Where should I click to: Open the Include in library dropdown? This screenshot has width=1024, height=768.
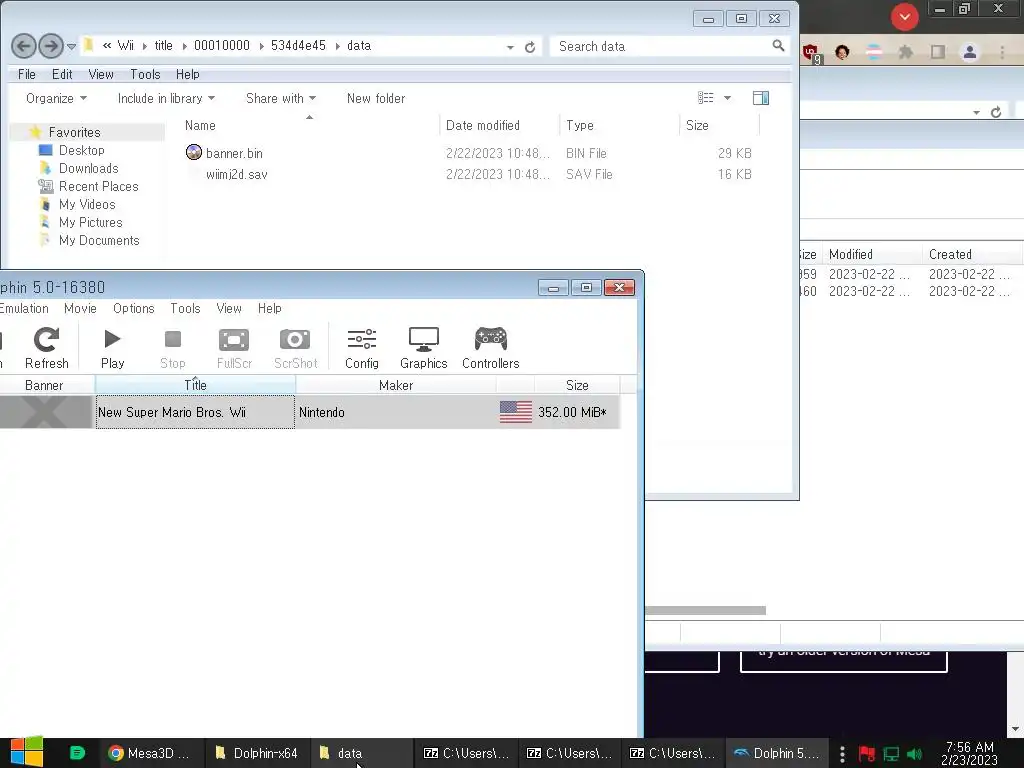tap(166, 99)
